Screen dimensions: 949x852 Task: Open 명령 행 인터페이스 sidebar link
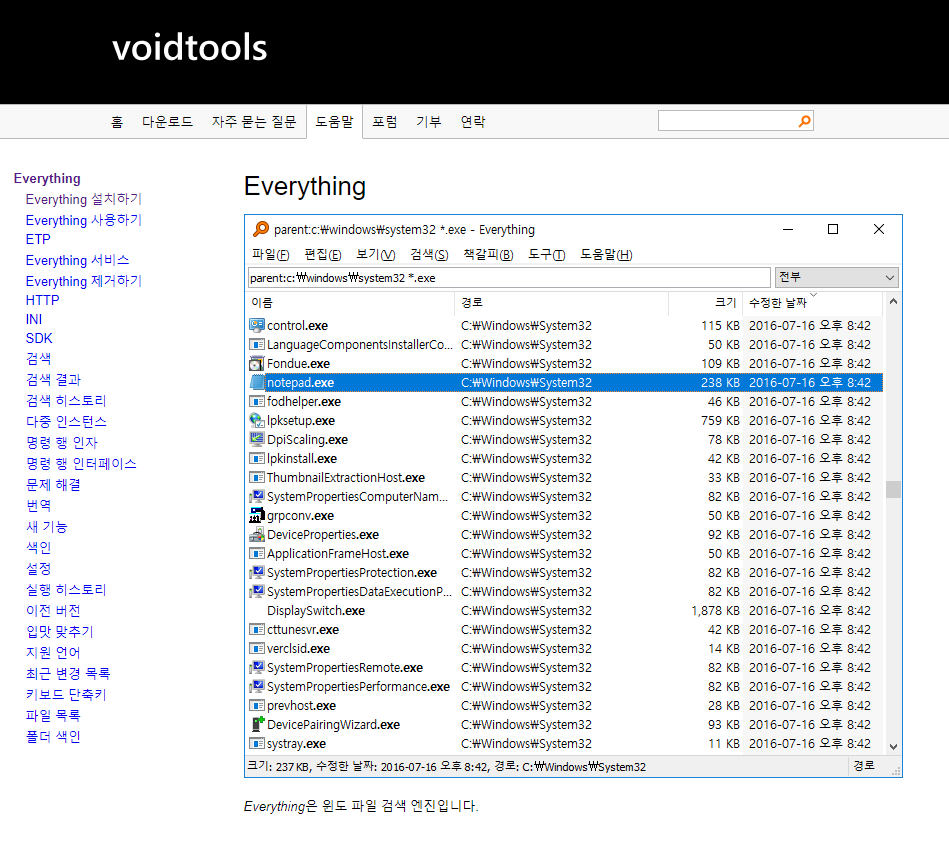81,464
